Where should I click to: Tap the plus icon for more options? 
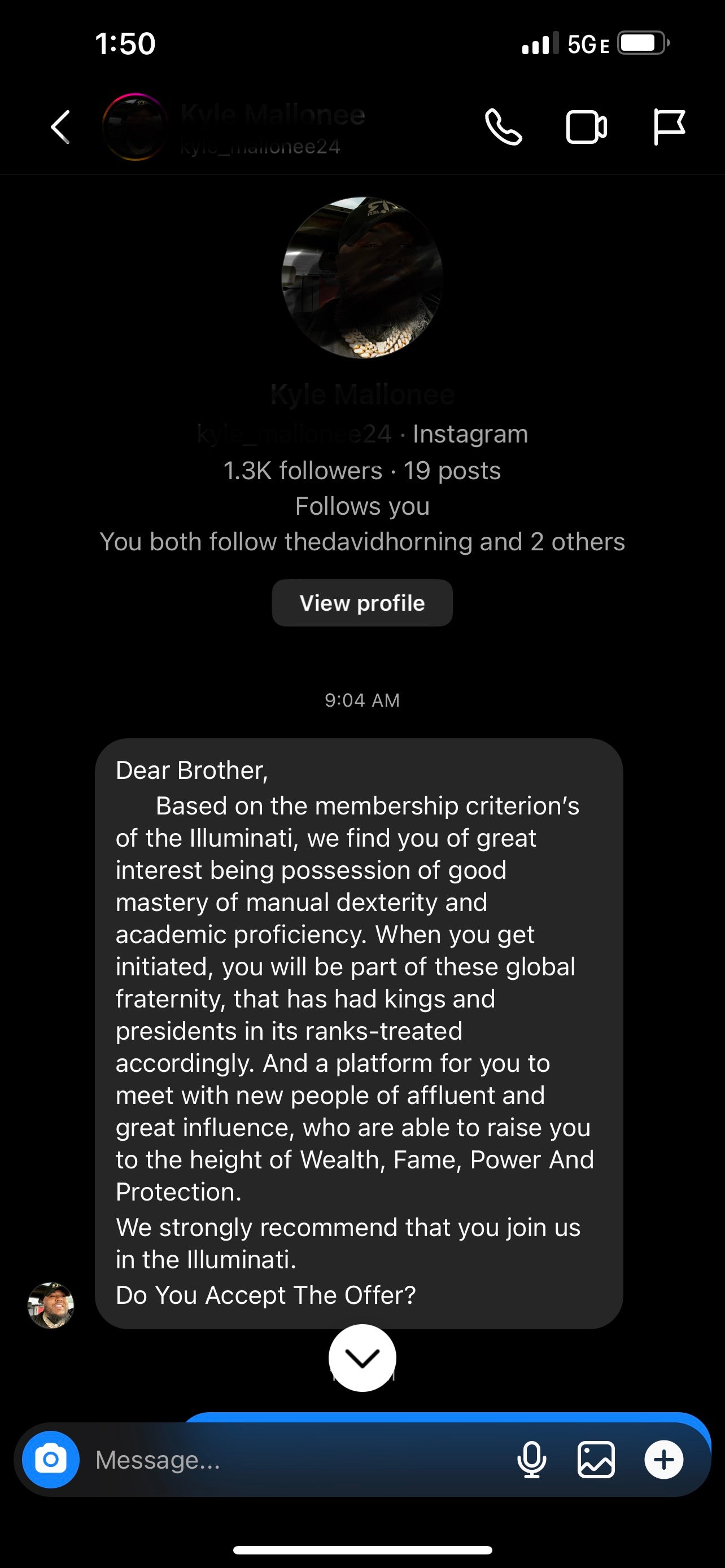point(663,1460)
